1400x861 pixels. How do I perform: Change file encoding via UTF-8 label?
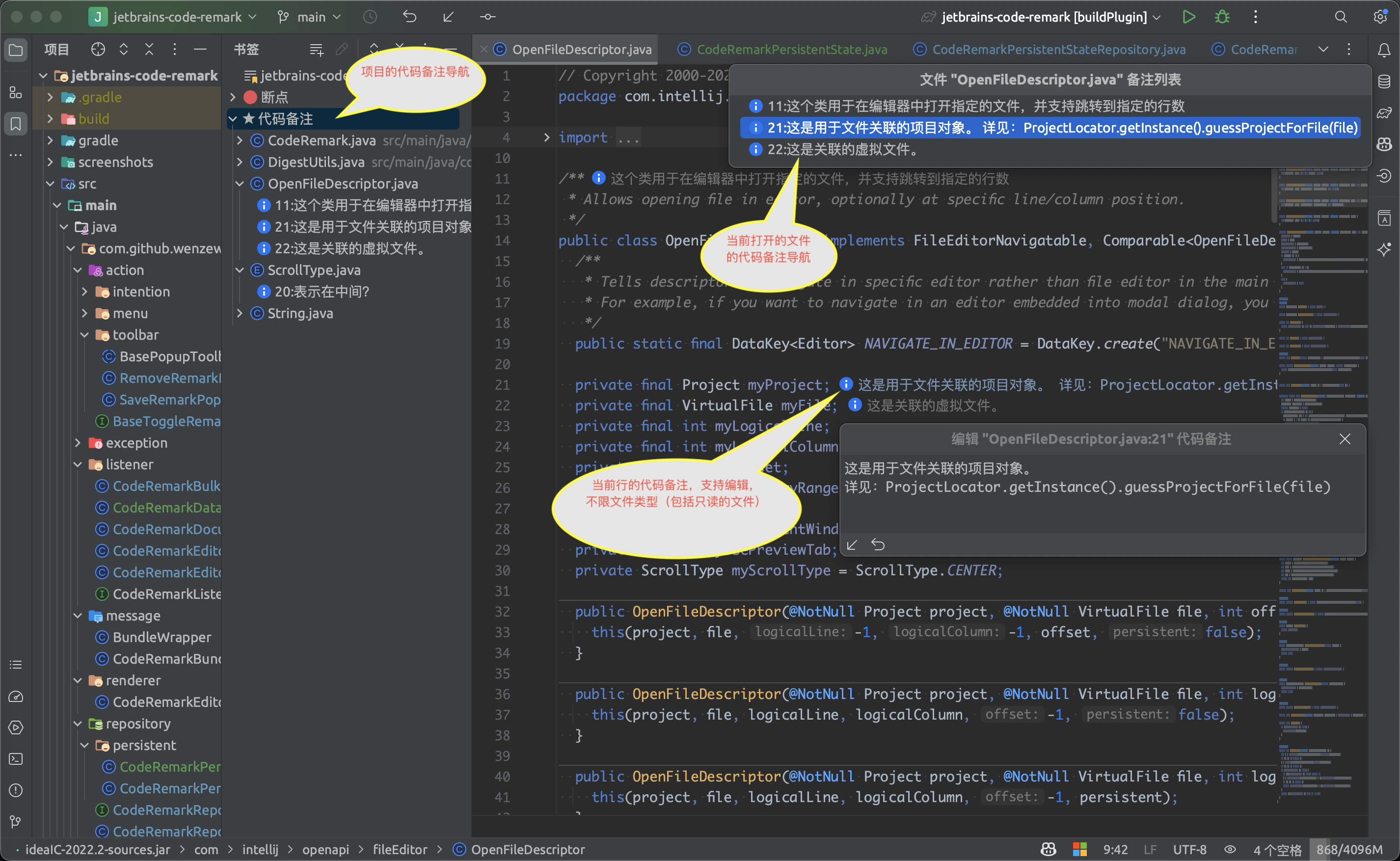1190,849
